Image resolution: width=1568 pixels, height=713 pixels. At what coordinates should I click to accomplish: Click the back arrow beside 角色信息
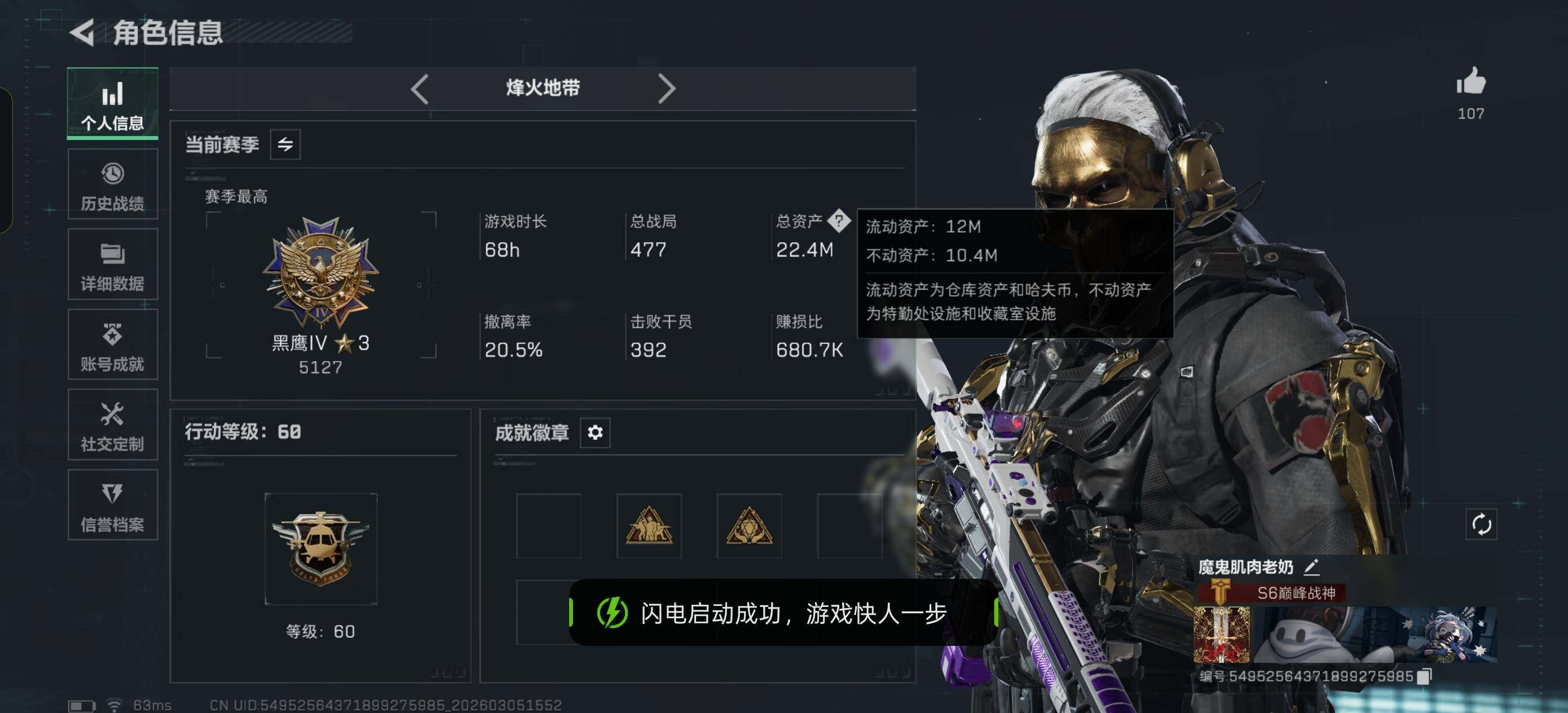coord(83,32)
